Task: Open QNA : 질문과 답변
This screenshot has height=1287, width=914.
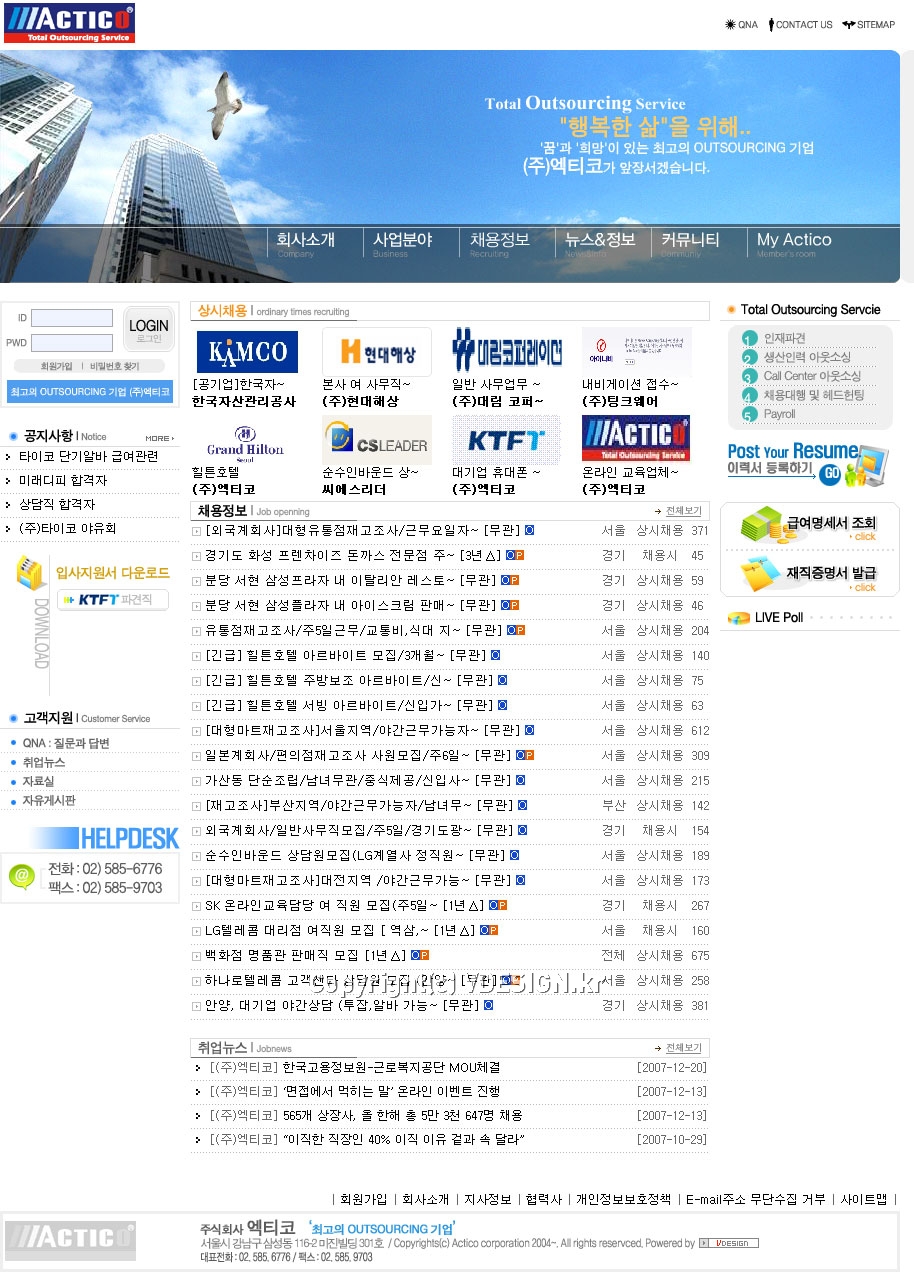Action: point(66,743)
